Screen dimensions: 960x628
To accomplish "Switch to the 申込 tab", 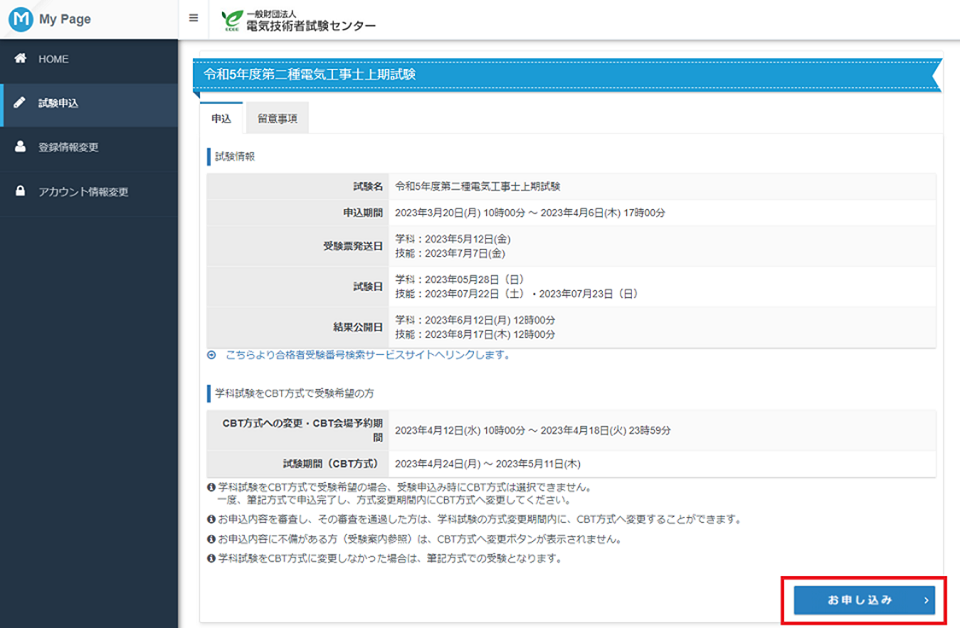I will [x=221, y=118].
